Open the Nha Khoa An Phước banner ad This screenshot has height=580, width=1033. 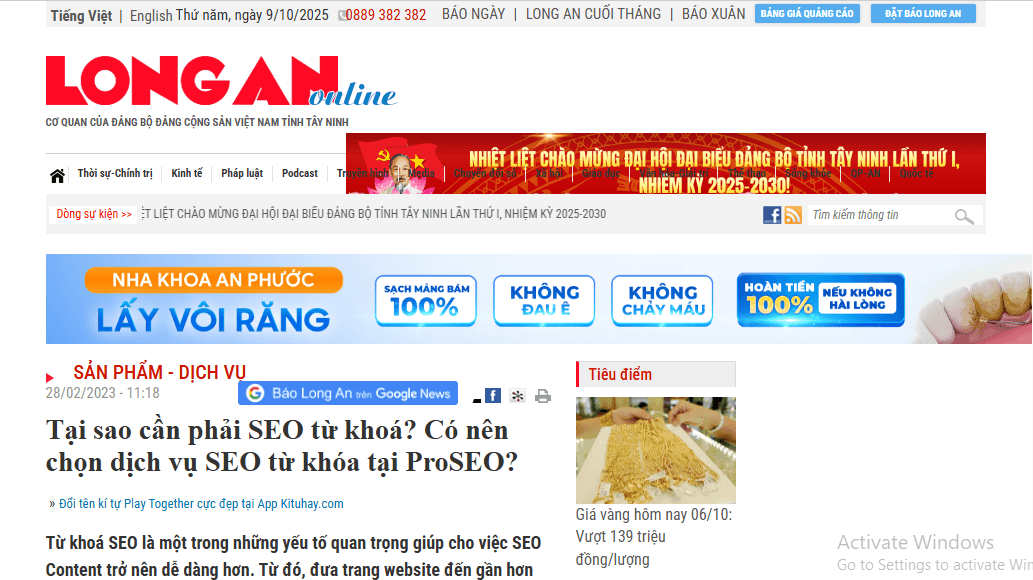click(539, 299)
